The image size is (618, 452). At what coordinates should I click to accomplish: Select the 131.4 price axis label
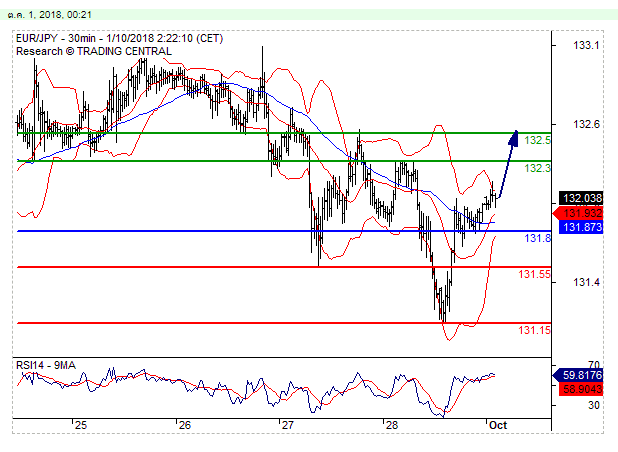(x=586, y=283)
